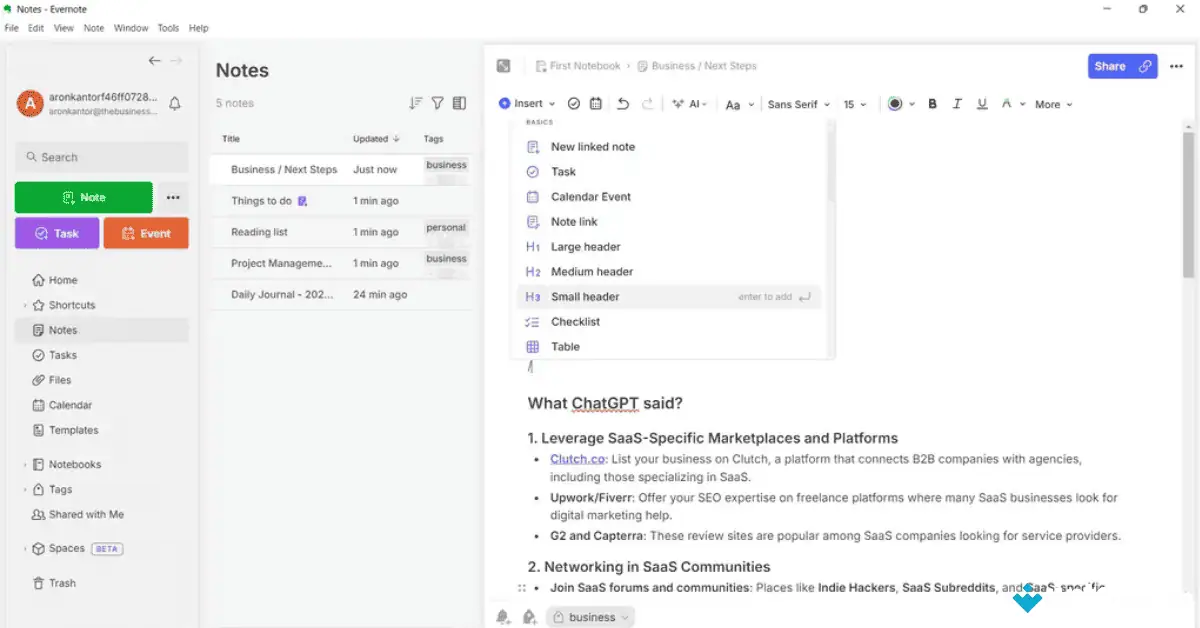This screenshot has width=1200, height=628.
Task: Open the Tools menu
Action: (x=167, y=27)
